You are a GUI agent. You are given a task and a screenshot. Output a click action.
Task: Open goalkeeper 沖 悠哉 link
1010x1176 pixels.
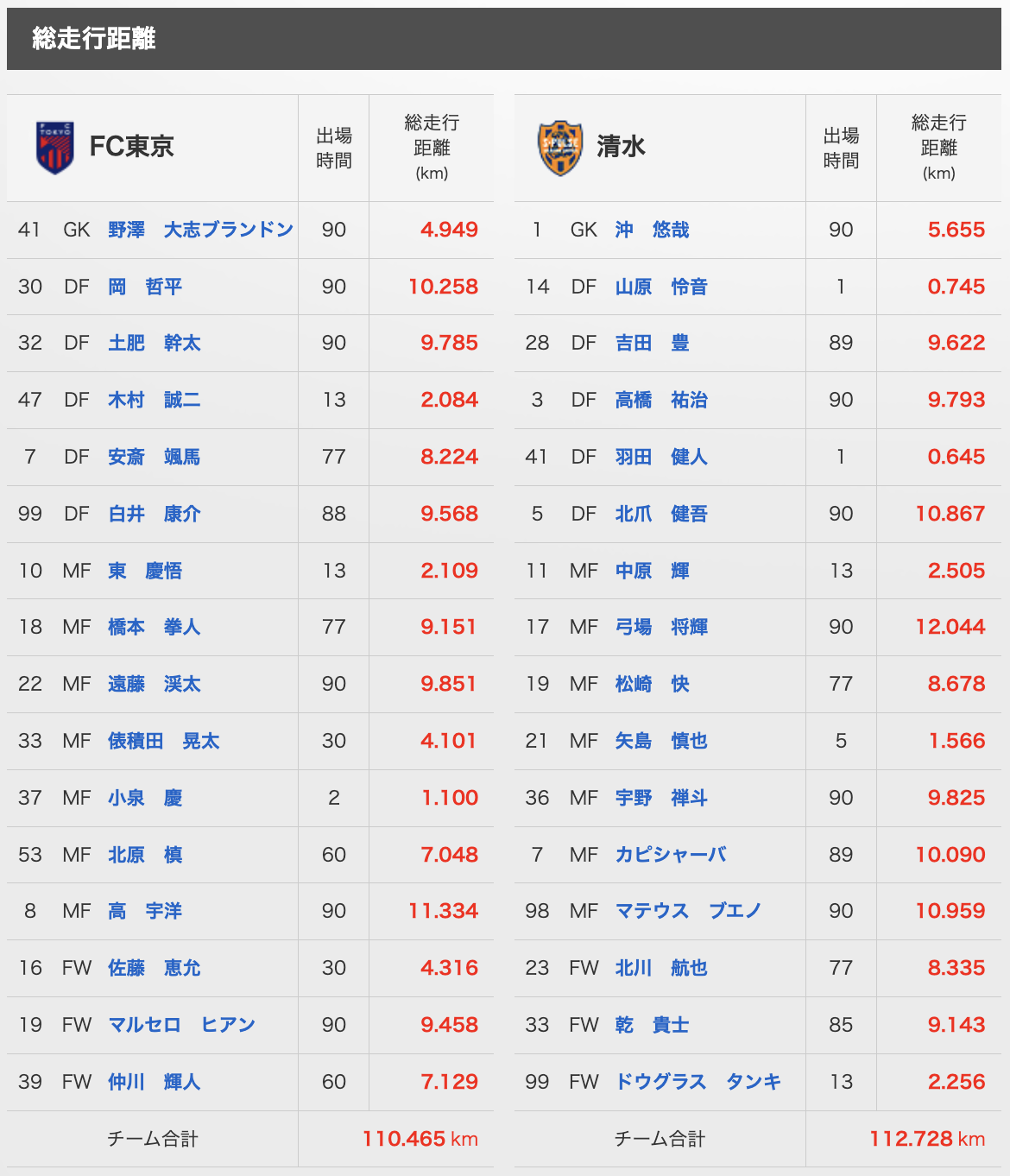point(652,230)
